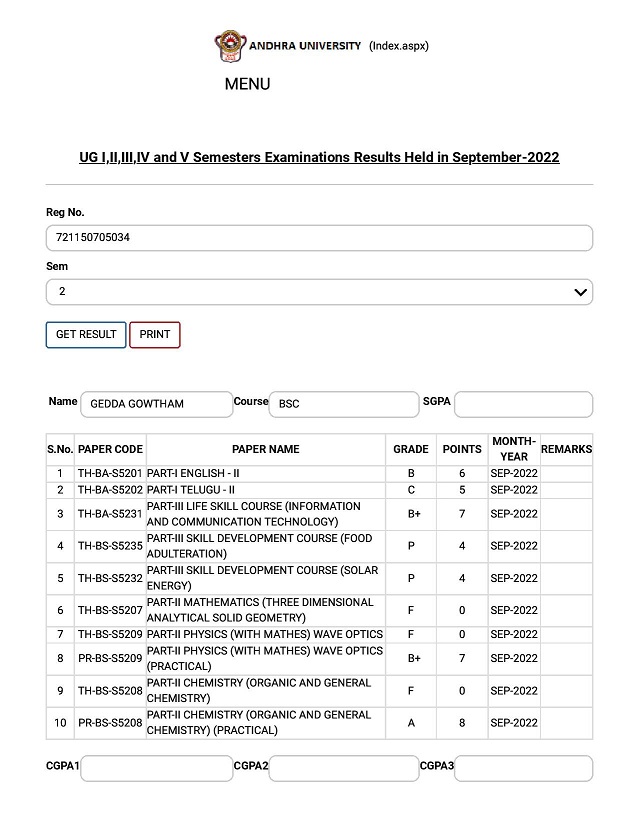
Task: Click paper code PR-BS-S5208
Action: click(x=110, y=723)
